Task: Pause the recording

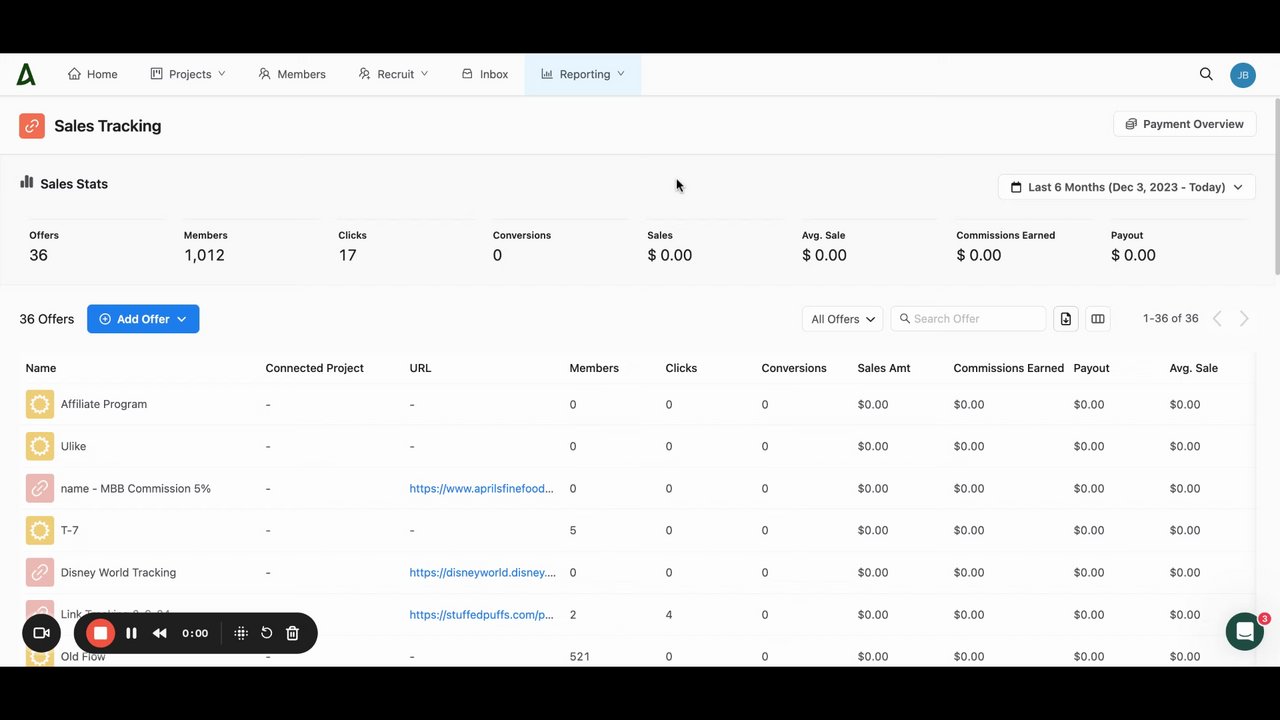Action: click(x=131, y=633)
